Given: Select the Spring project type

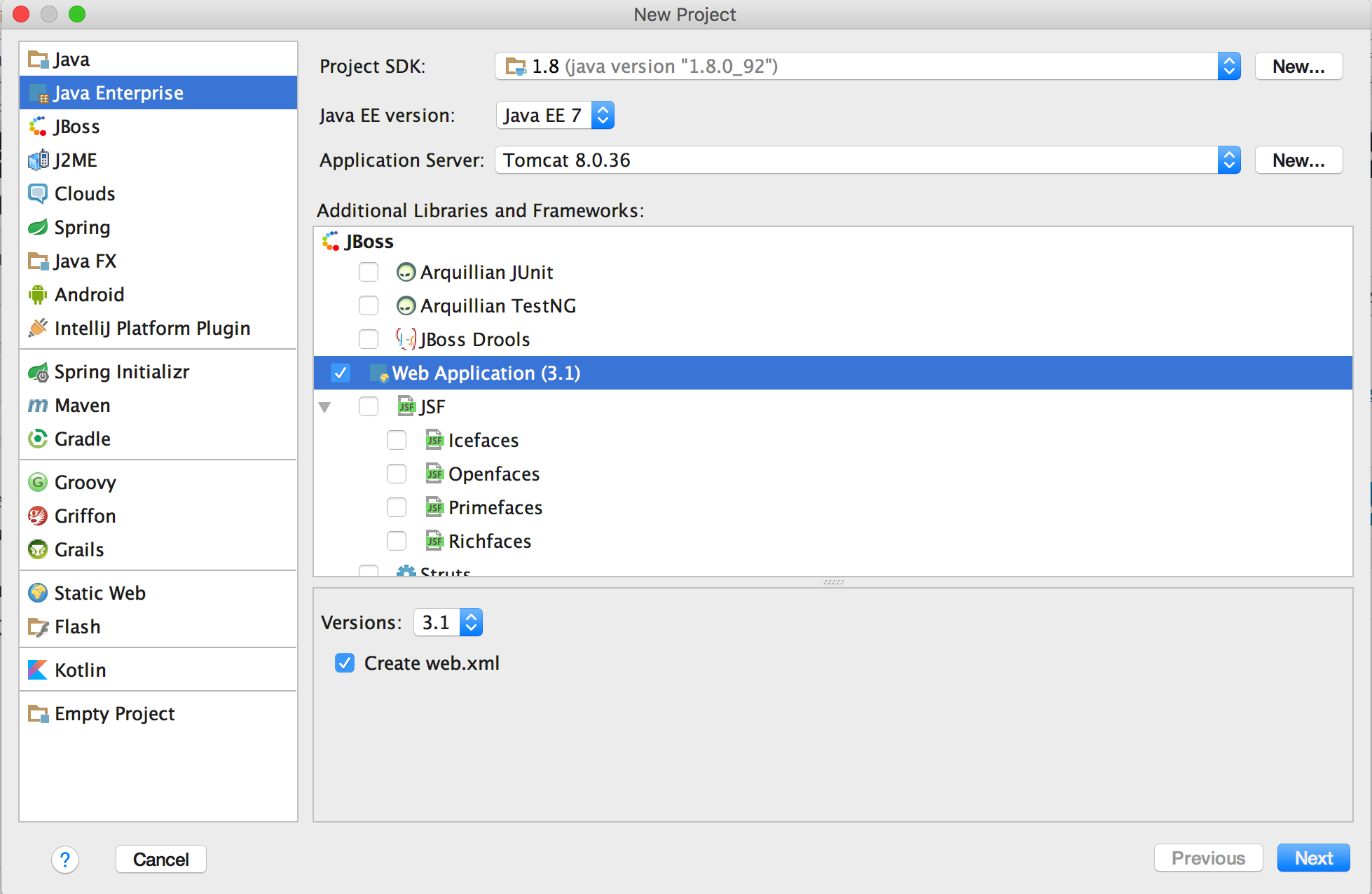Looking at the screenshot, I should 158,228.
